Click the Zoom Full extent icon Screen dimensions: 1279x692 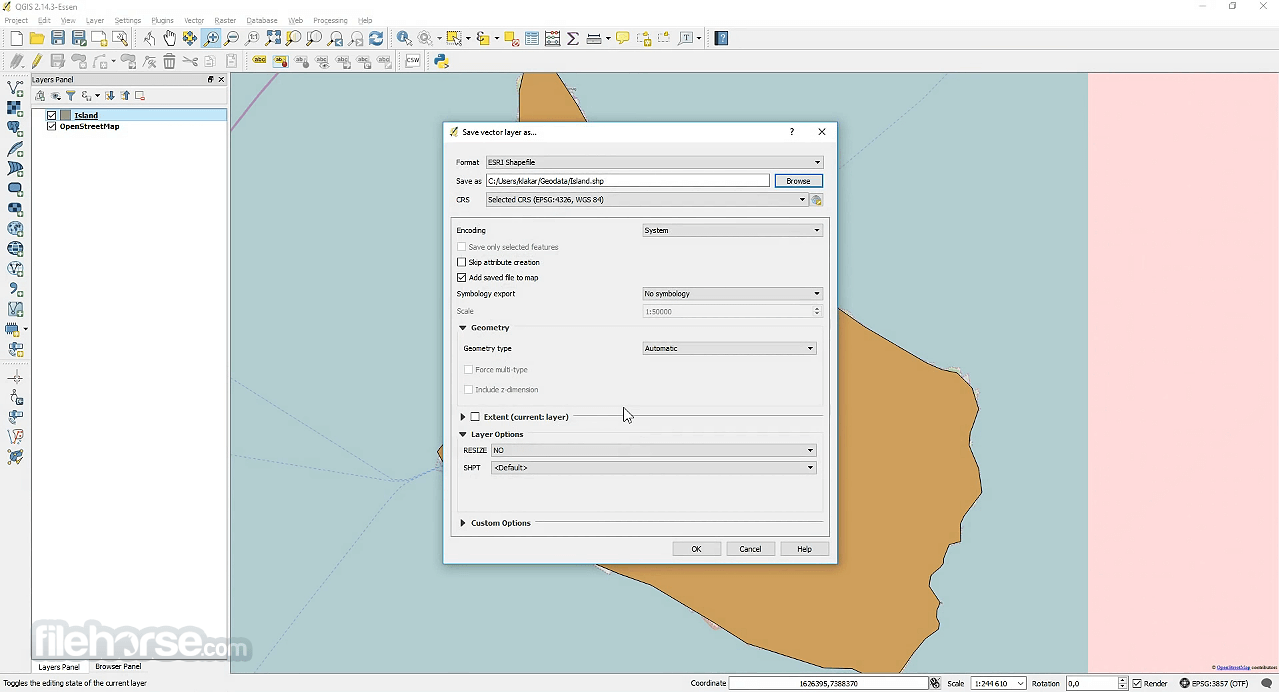[273, 38]
